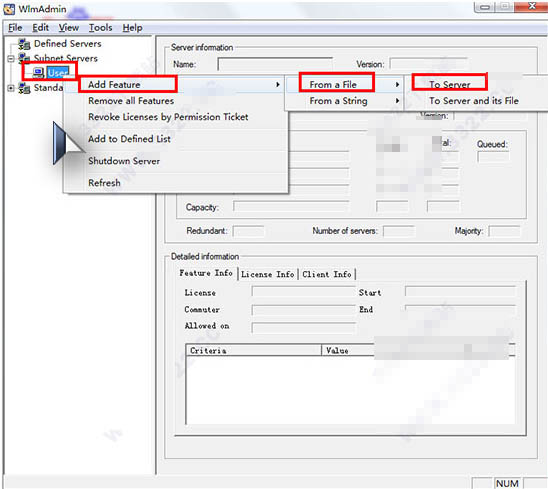Click the Number of servers field
548x489 pixels.
tap(399, 231)
